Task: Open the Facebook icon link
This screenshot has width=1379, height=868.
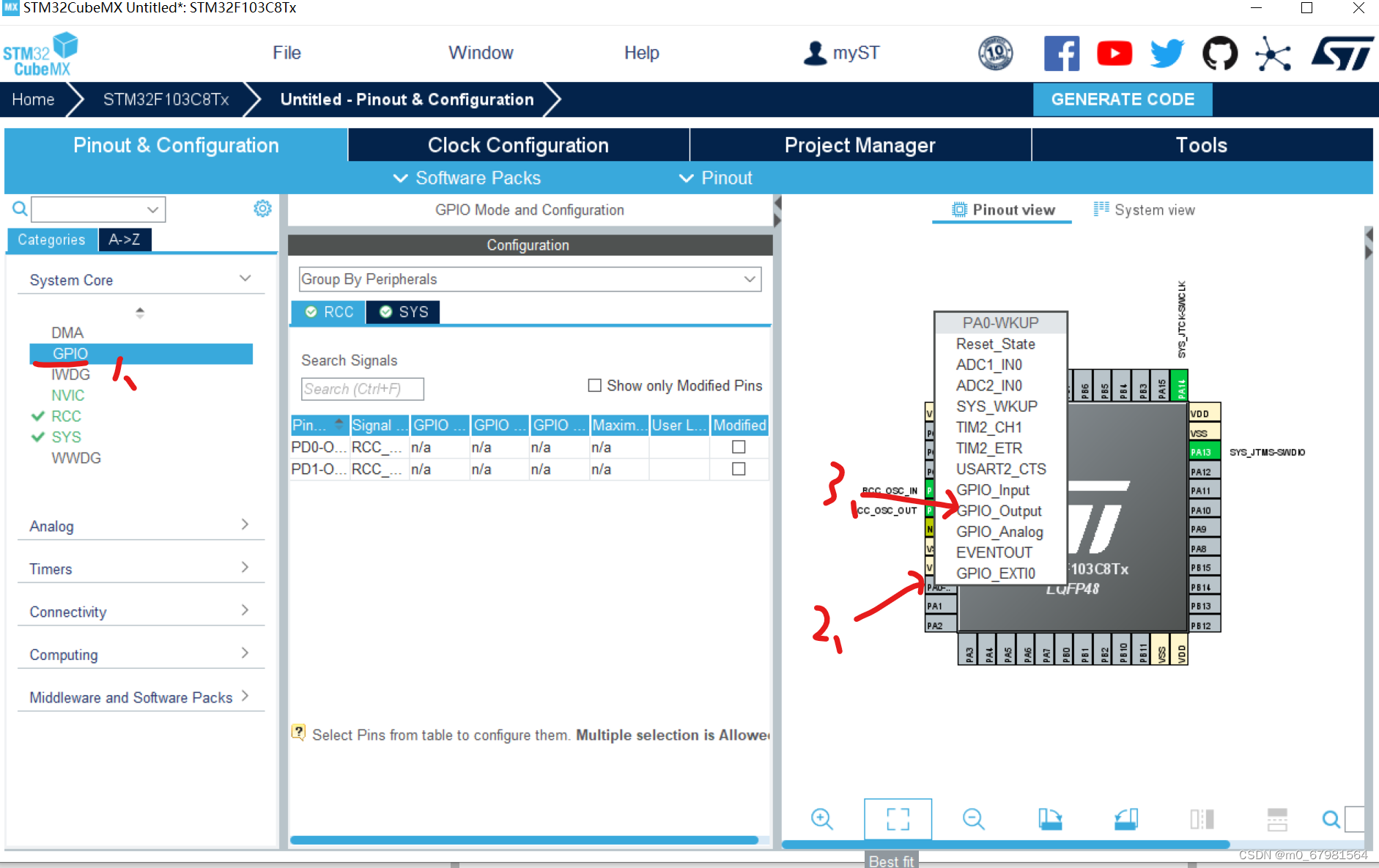Action: coord(1062,53)
